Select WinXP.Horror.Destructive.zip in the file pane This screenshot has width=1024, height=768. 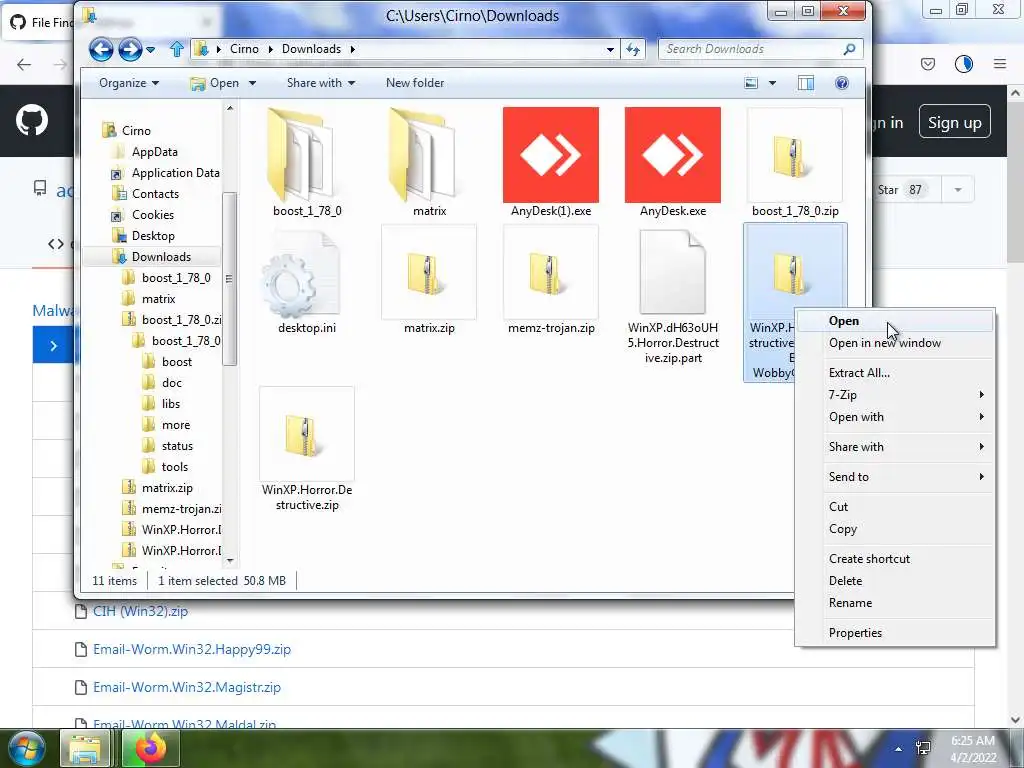coord(307,451)
